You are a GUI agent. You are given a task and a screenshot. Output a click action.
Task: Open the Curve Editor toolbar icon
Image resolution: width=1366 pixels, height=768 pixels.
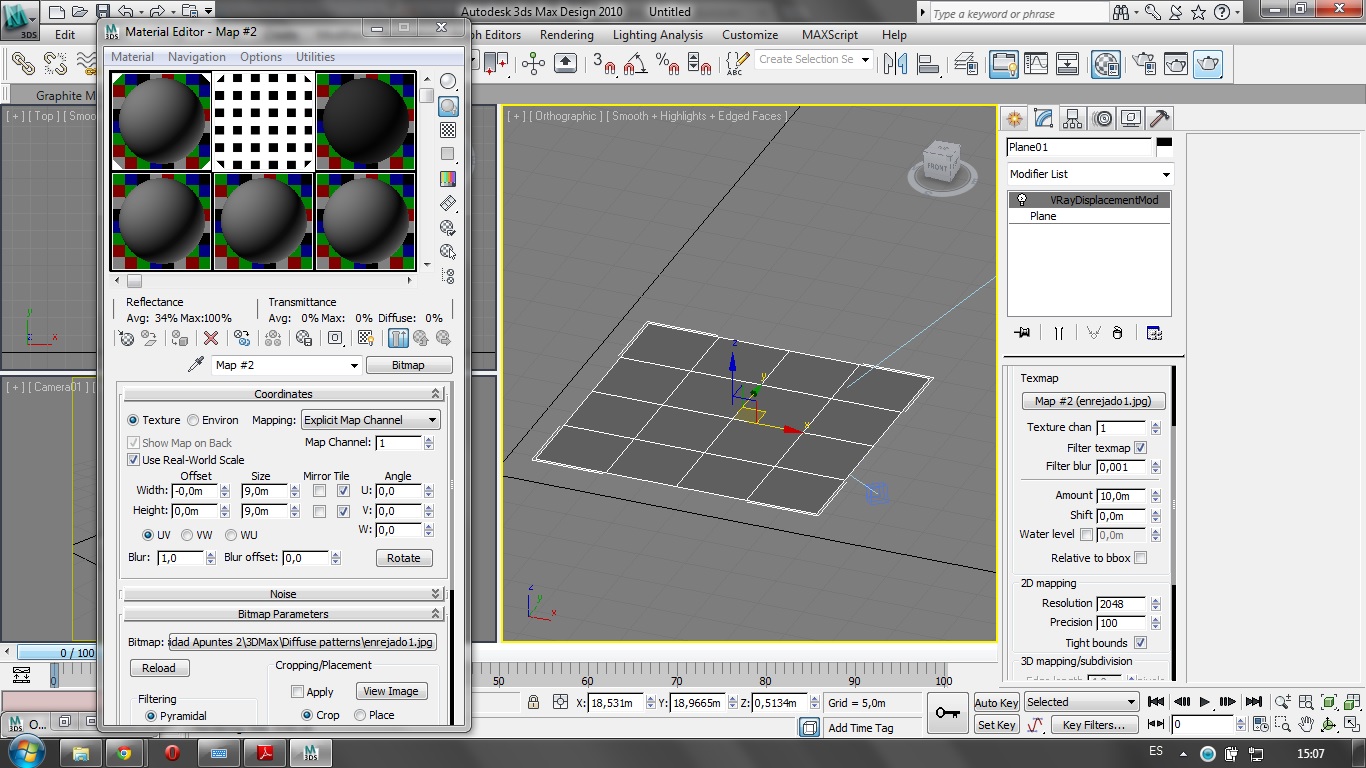click(x=1036, y=64)
